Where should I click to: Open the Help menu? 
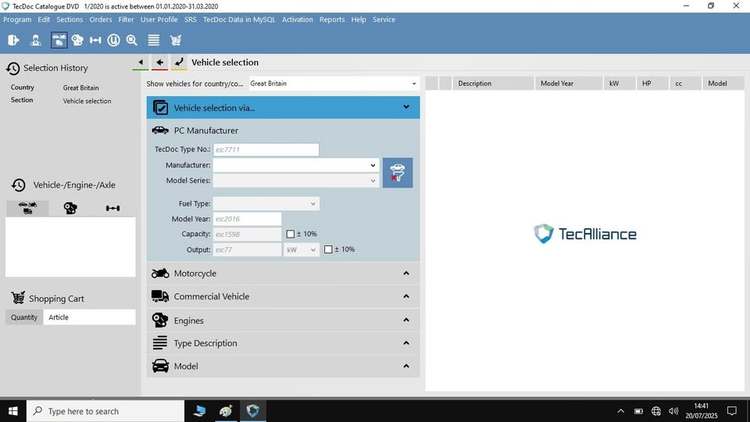(x=358, y=20)
